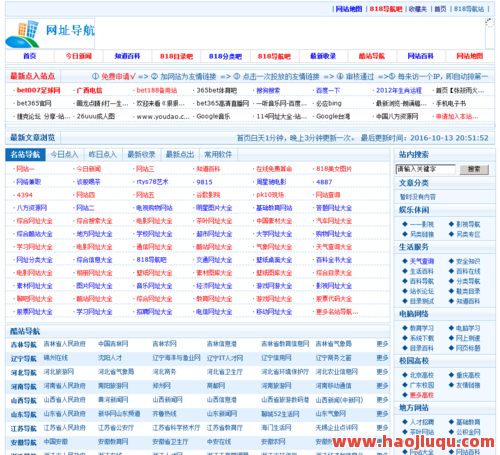The height and width of the screenshot is (455, 500).
Task: Click the 搜索 button
Action: pos(474,169)
